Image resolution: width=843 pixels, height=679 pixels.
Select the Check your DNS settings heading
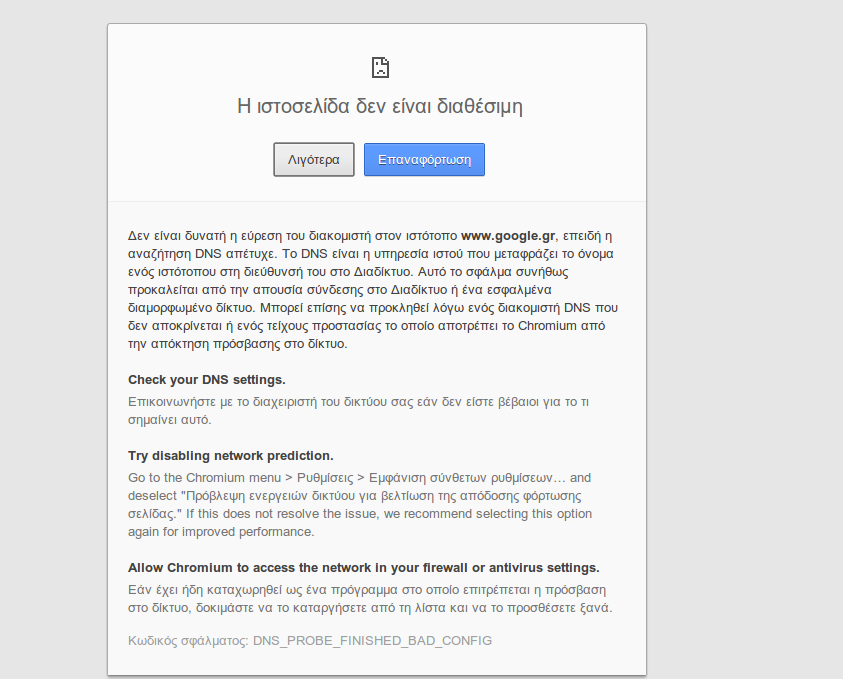click(207, 380)
